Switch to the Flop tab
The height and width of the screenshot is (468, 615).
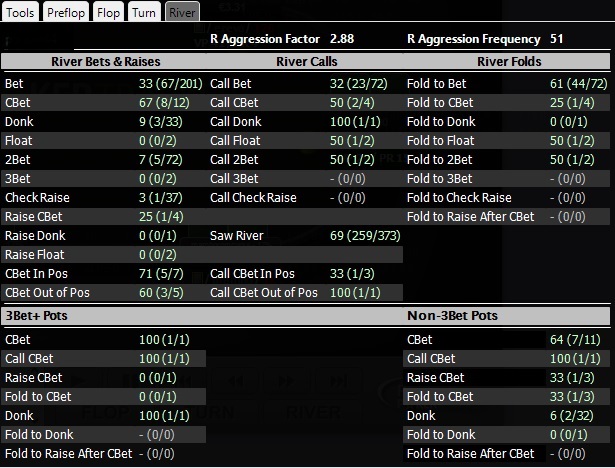coord(108,12)
